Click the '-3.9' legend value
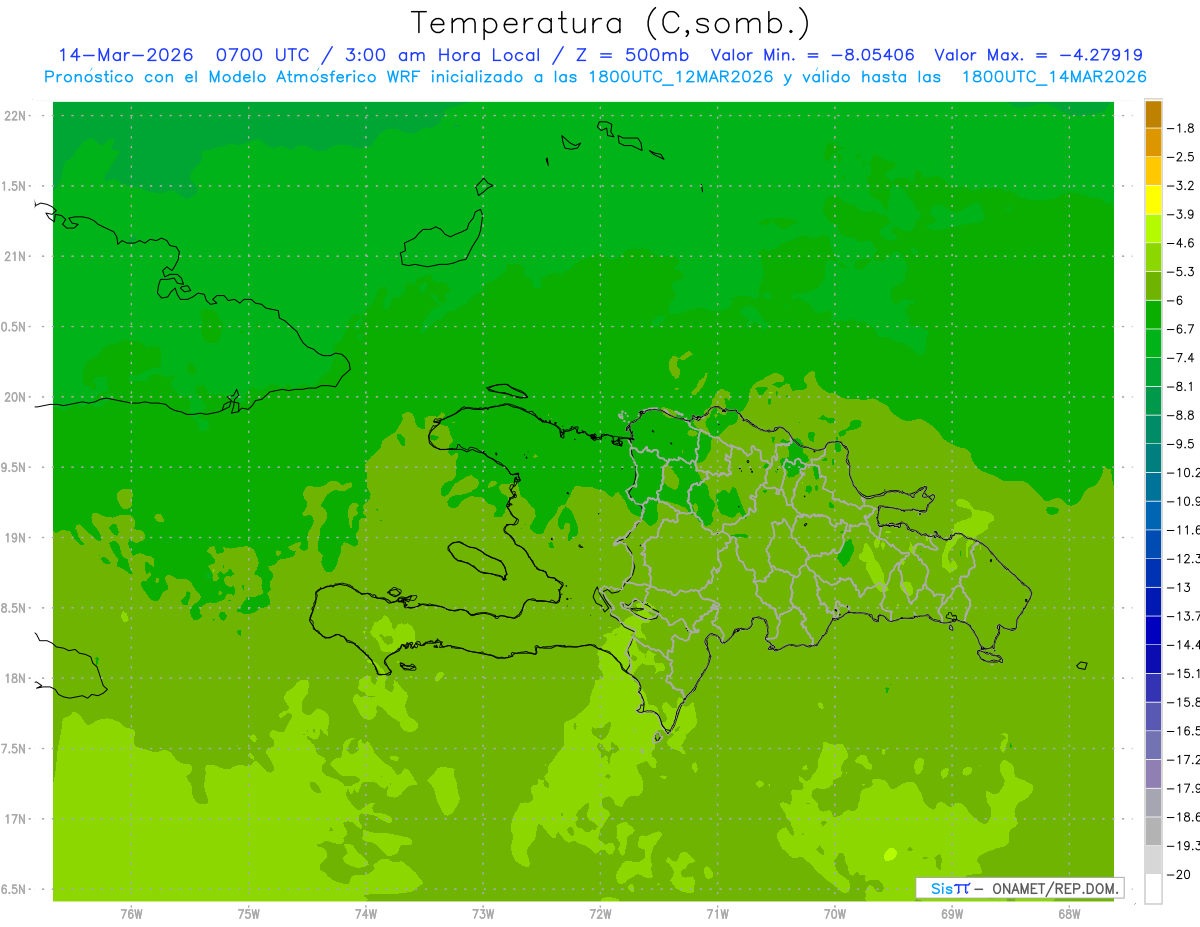Screen dimensions: 1200x927 click(1181, 214)
